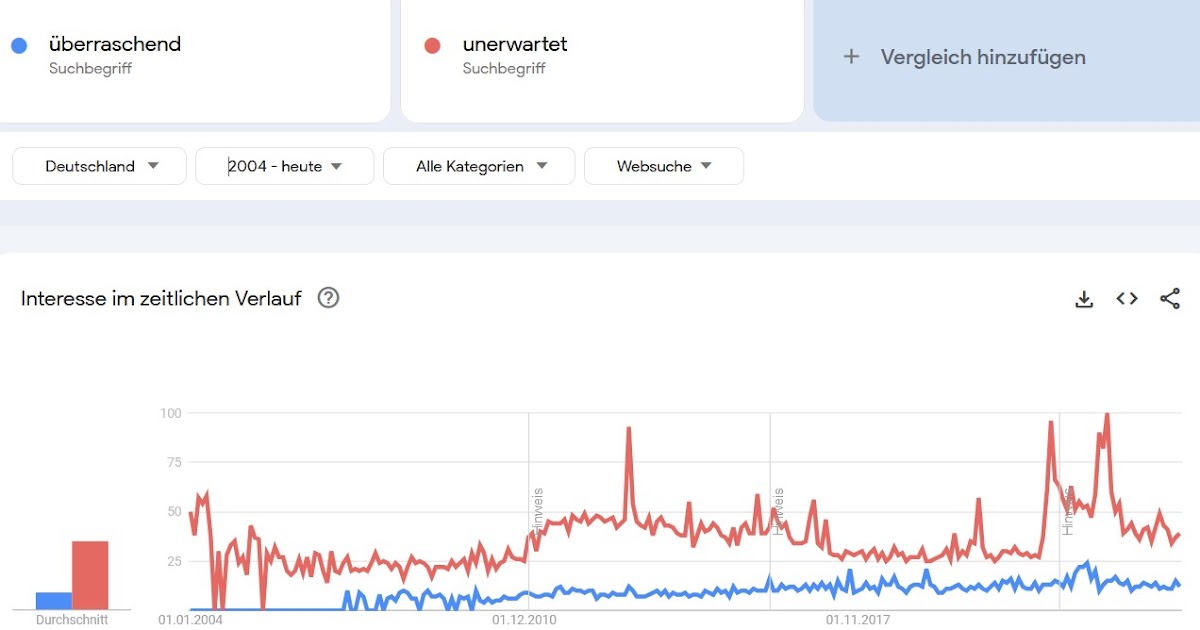Share the interest over time chart
Image resolution: width=1200 pixels, height=630 pixels.
click(x=1169, y=298)
